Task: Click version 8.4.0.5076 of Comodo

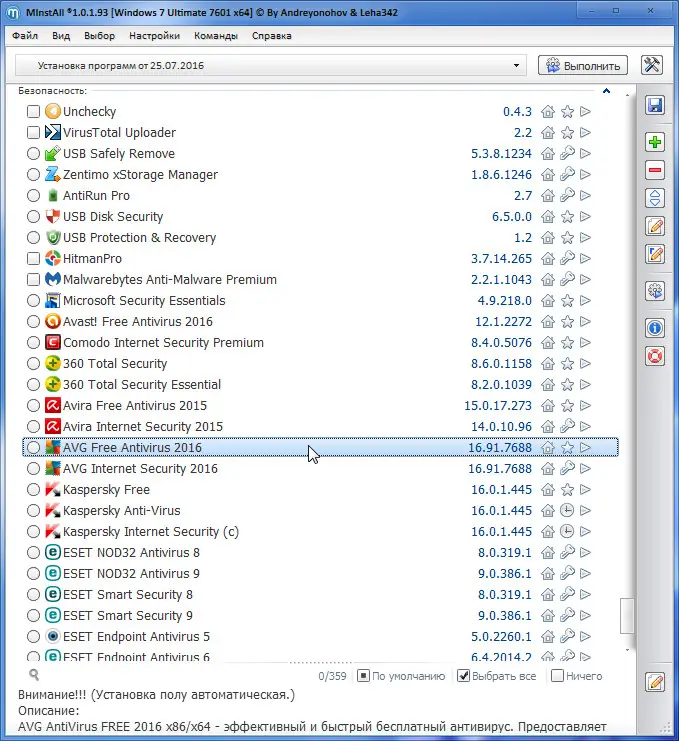Action: tap(501, 343)
